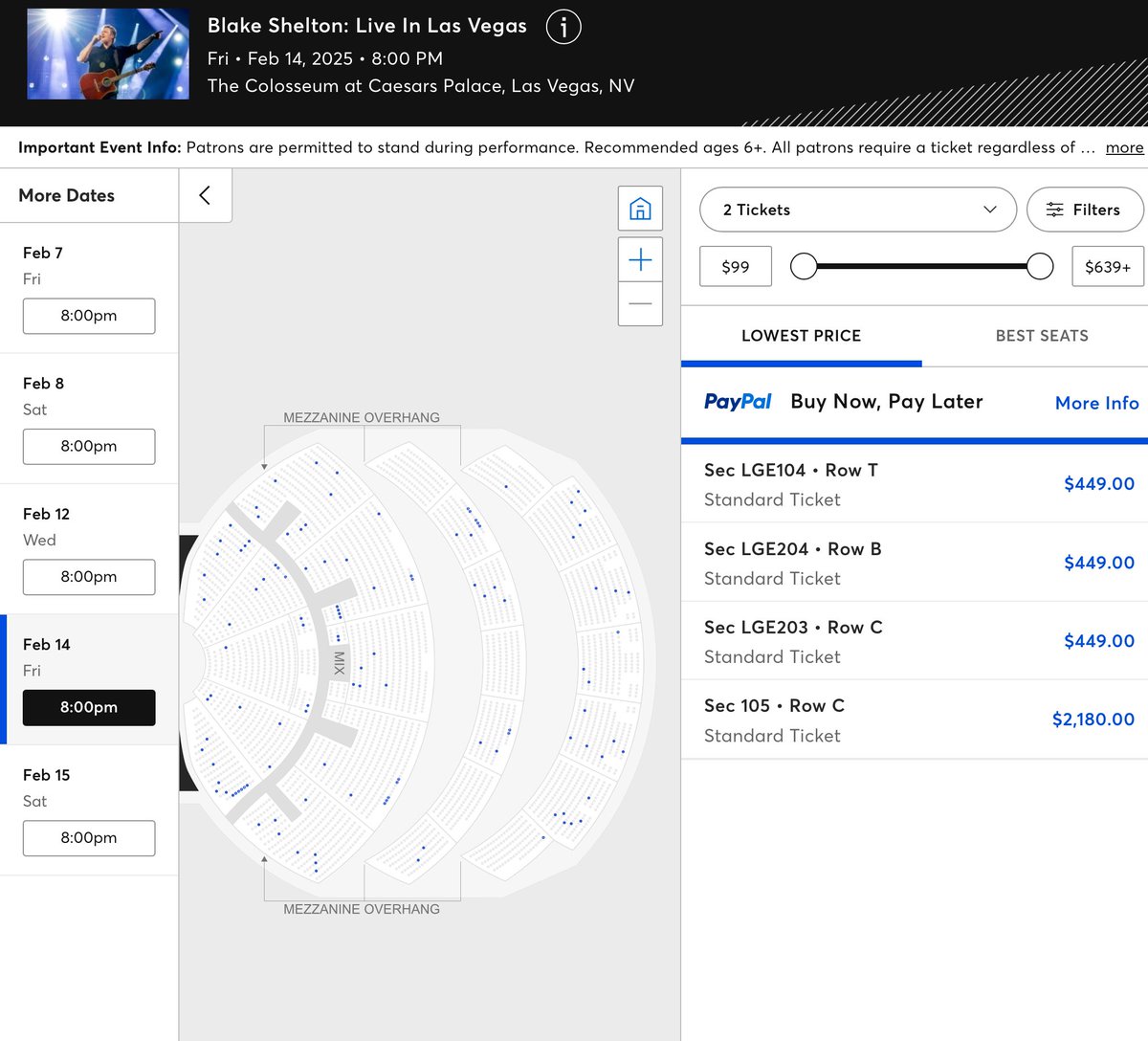1148x1041 pixels.
Task: Choose Feb 7 8:00pm showtime
Action: (89, 316)
